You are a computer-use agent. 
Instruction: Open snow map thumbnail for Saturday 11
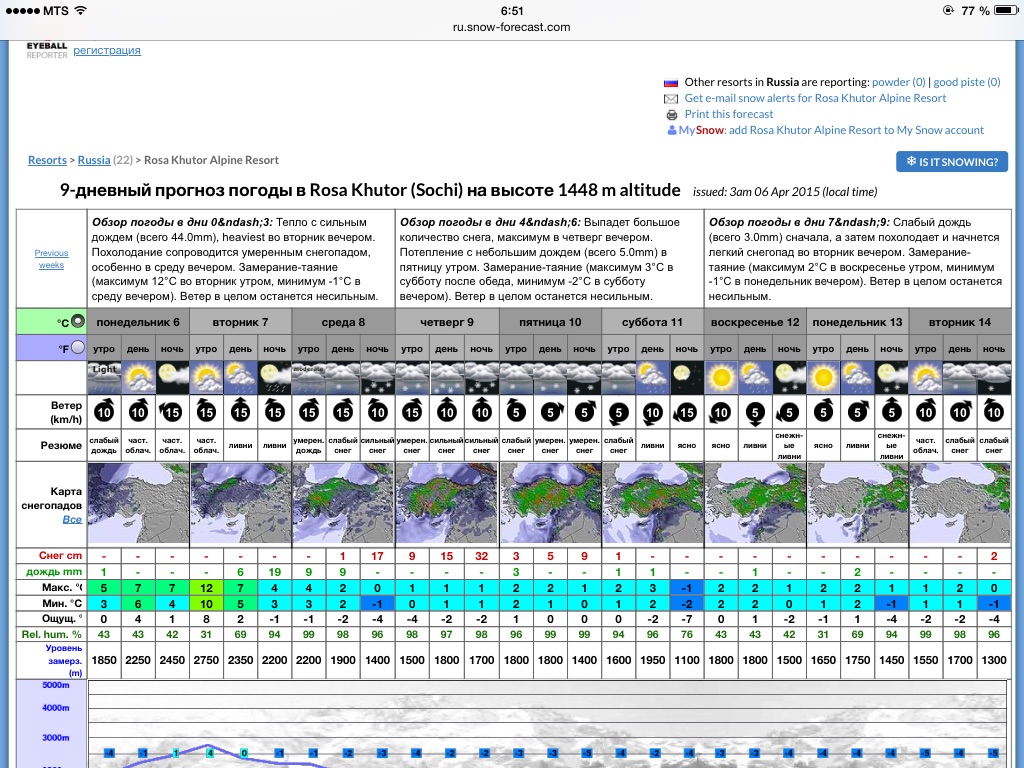(653, 503)
